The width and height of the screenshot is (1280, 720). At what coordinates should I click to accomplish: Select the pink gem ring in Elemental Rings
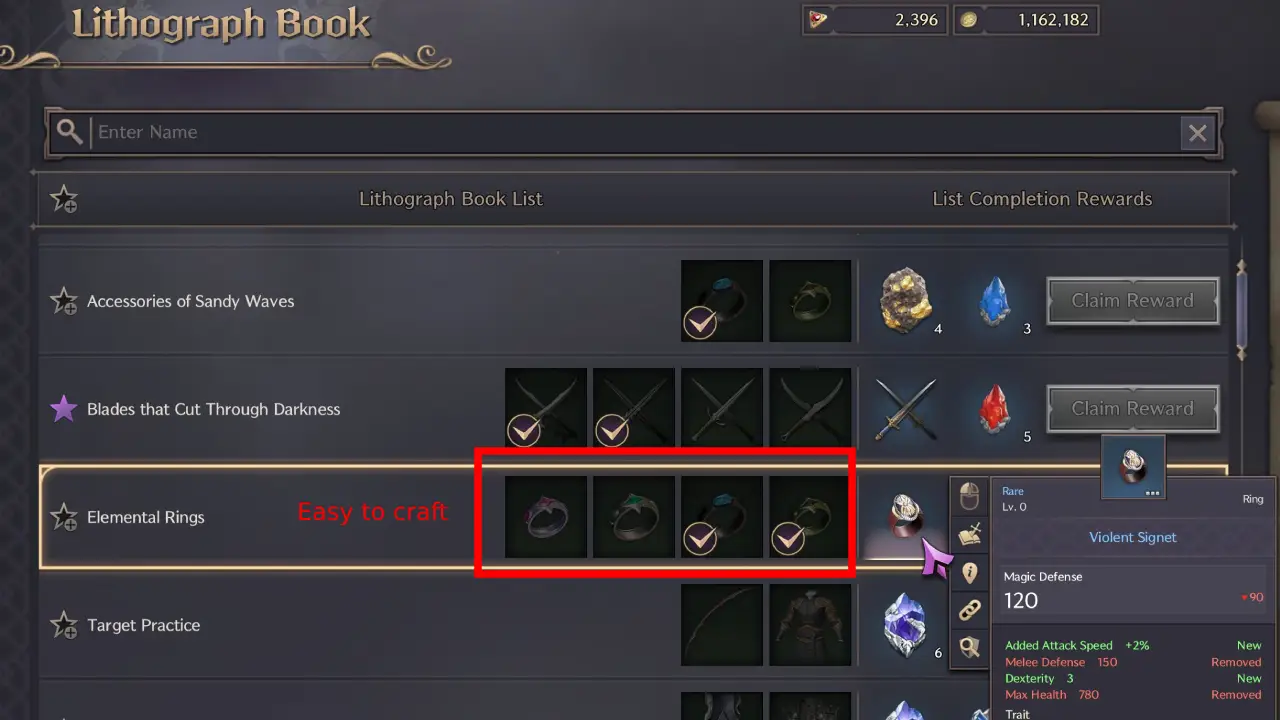point(546,517)
